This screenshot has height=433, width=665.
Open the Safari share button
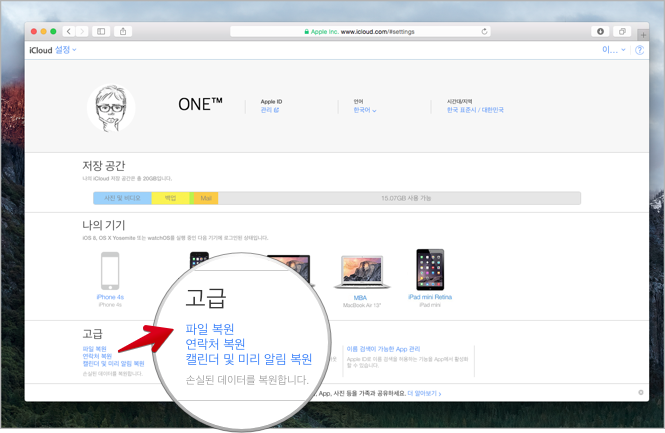tap(123, 31)
